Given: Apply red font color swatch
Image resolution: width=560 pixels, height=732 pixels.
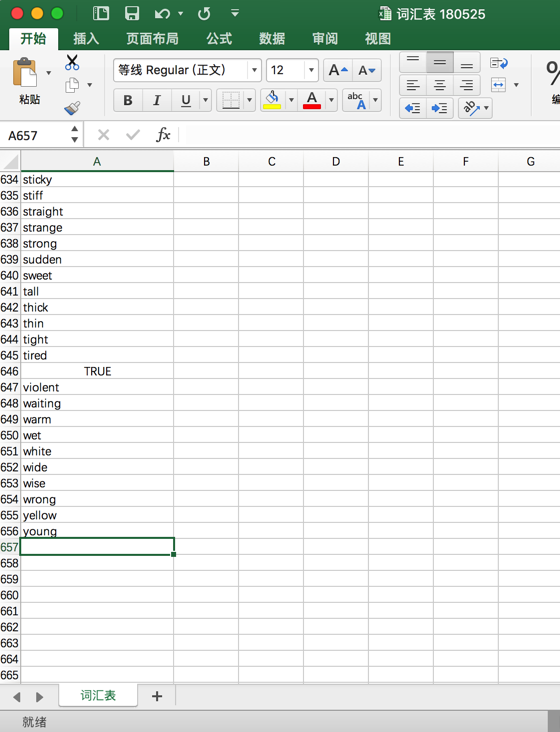Looking at the screenshot, I should (x=312, y=106).
